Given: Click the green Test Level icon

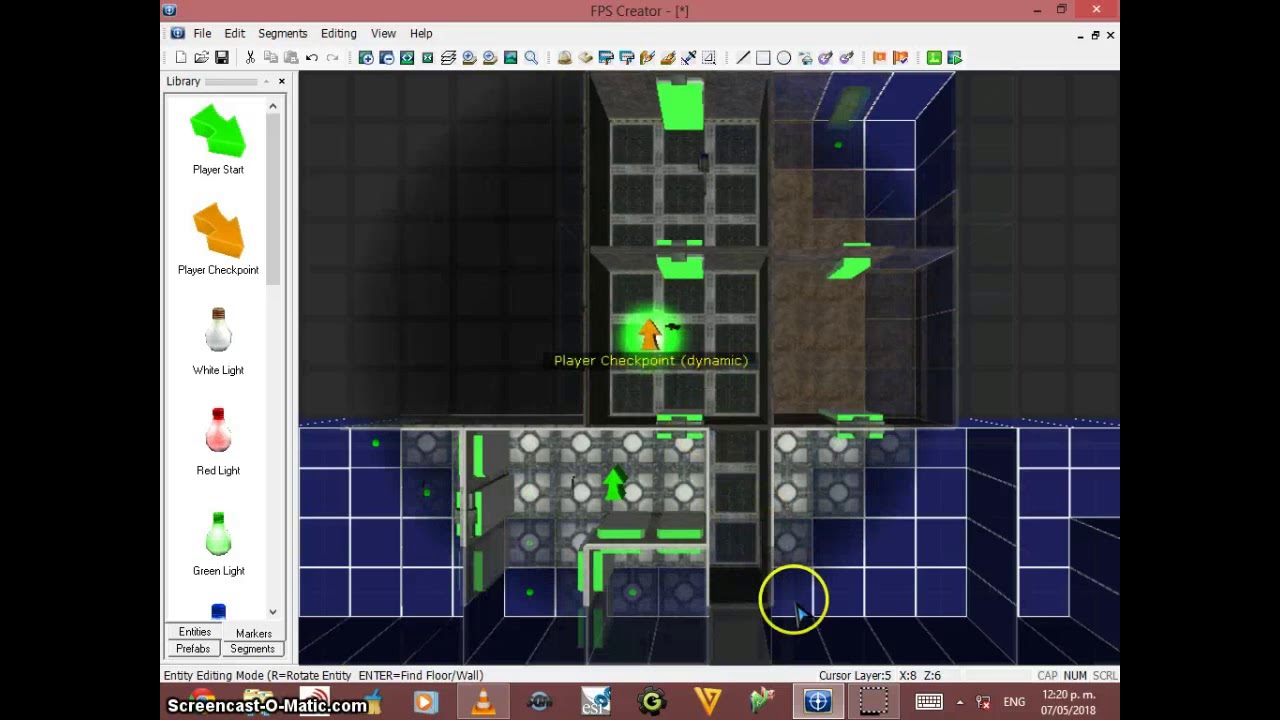Looking at the screenshot, I should pyautogui.click(x=934, y=58).
